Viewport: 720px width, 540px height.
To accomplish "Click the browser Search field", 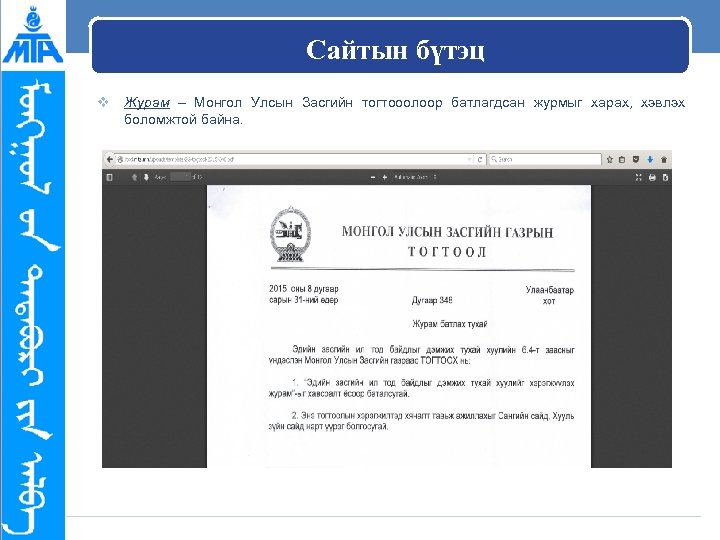I will click(545, 159).
